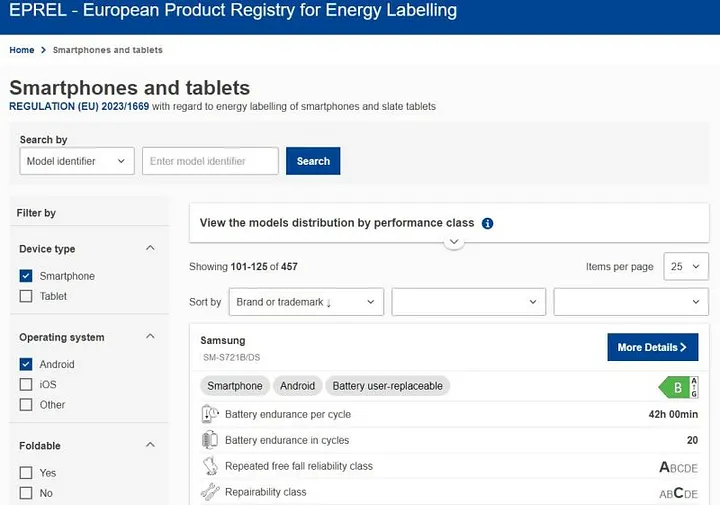Go to Home breadcrumb link

point(22,50)
